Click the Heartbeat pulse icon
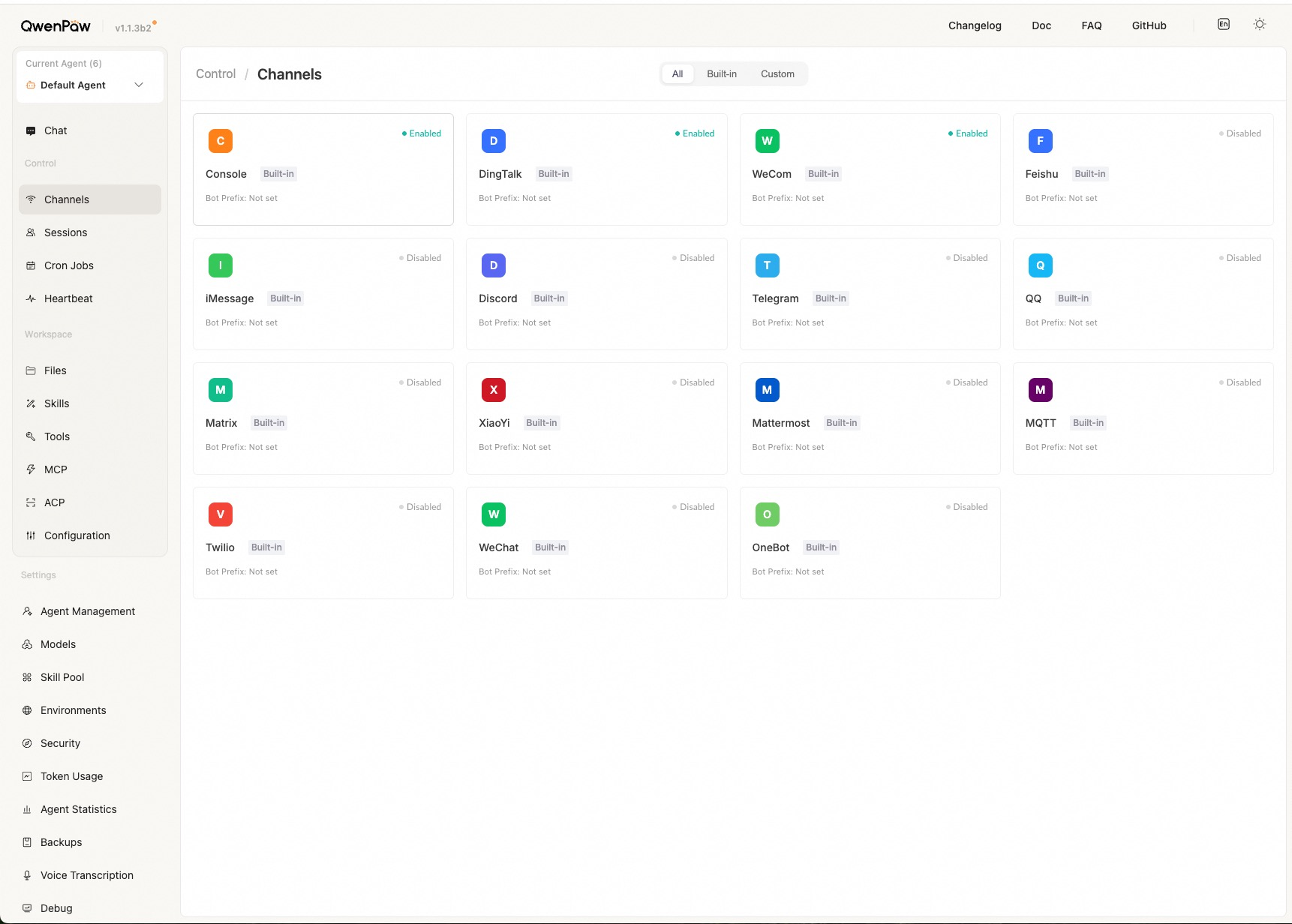1292x924 pixels. coord(31,298)
